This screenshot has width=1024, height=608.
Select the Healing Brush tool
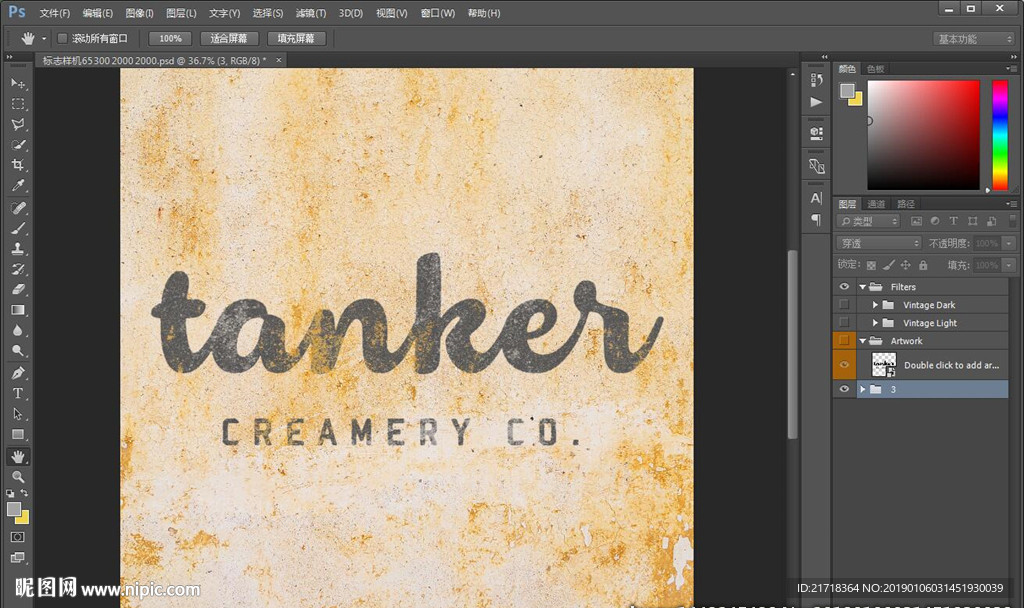click(x=18, y=208)
